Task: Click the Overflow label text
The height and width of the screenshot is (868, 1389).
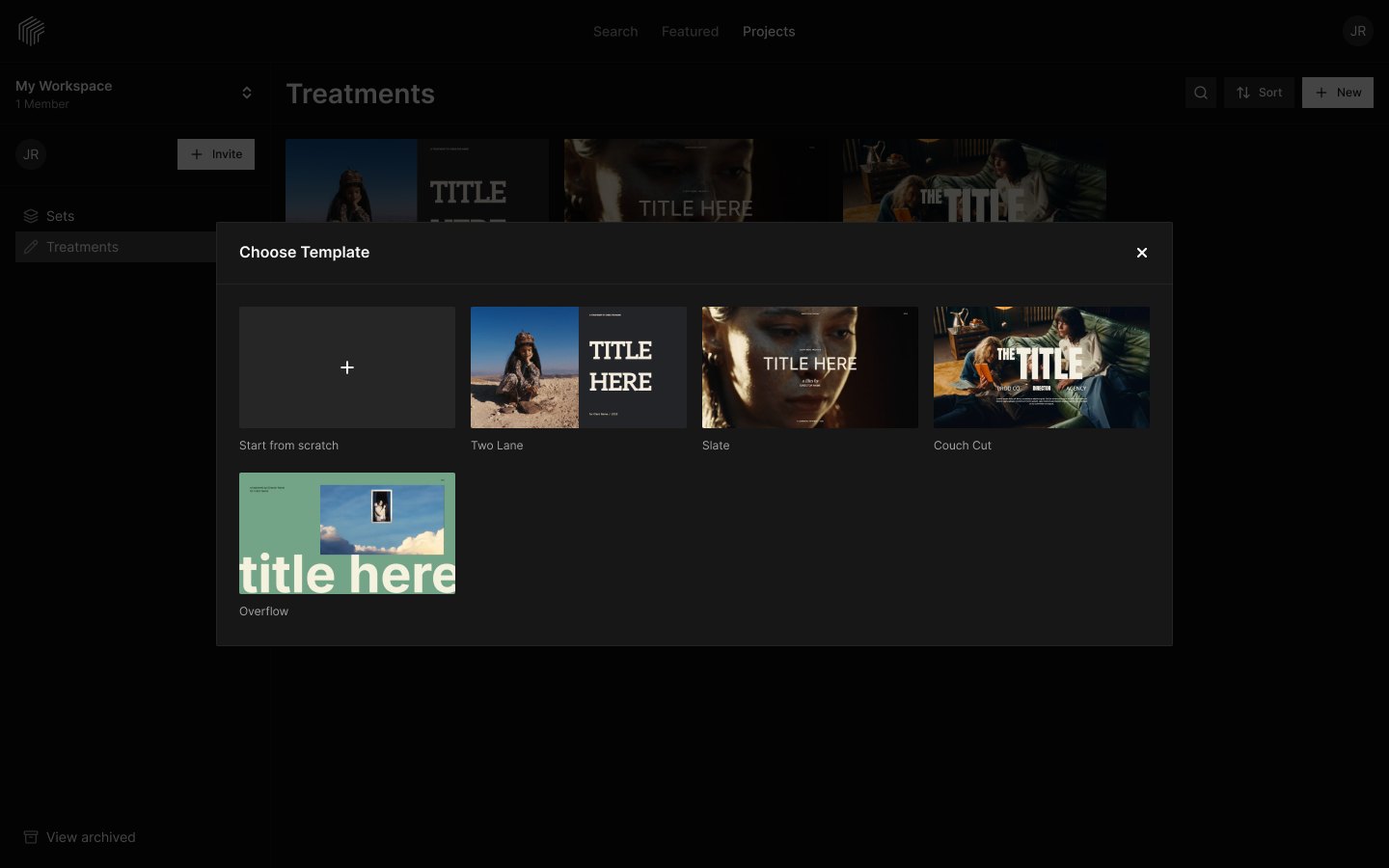Action: (x=264, y=611)
